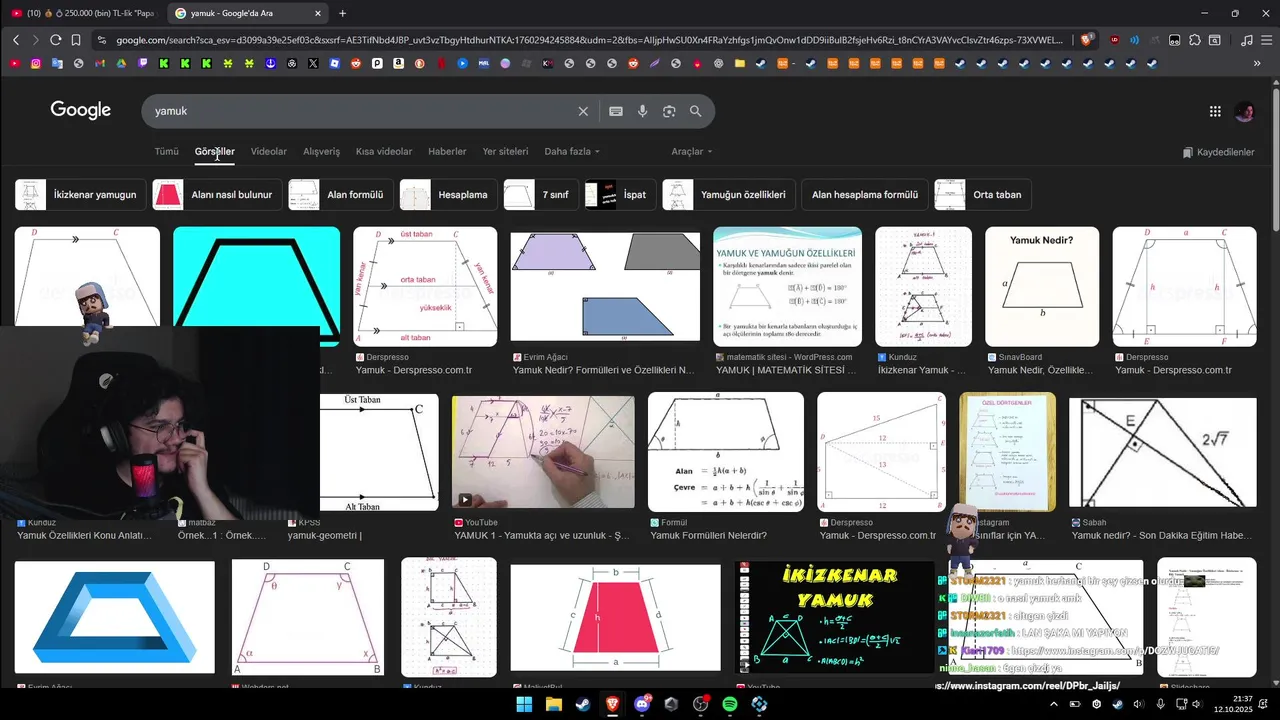Open the 'YAMUK VE YAMUĞUN ÖZELLİKLERİ' image thumbnail
Screen dimensions: 1280x720
coord(787,287)
